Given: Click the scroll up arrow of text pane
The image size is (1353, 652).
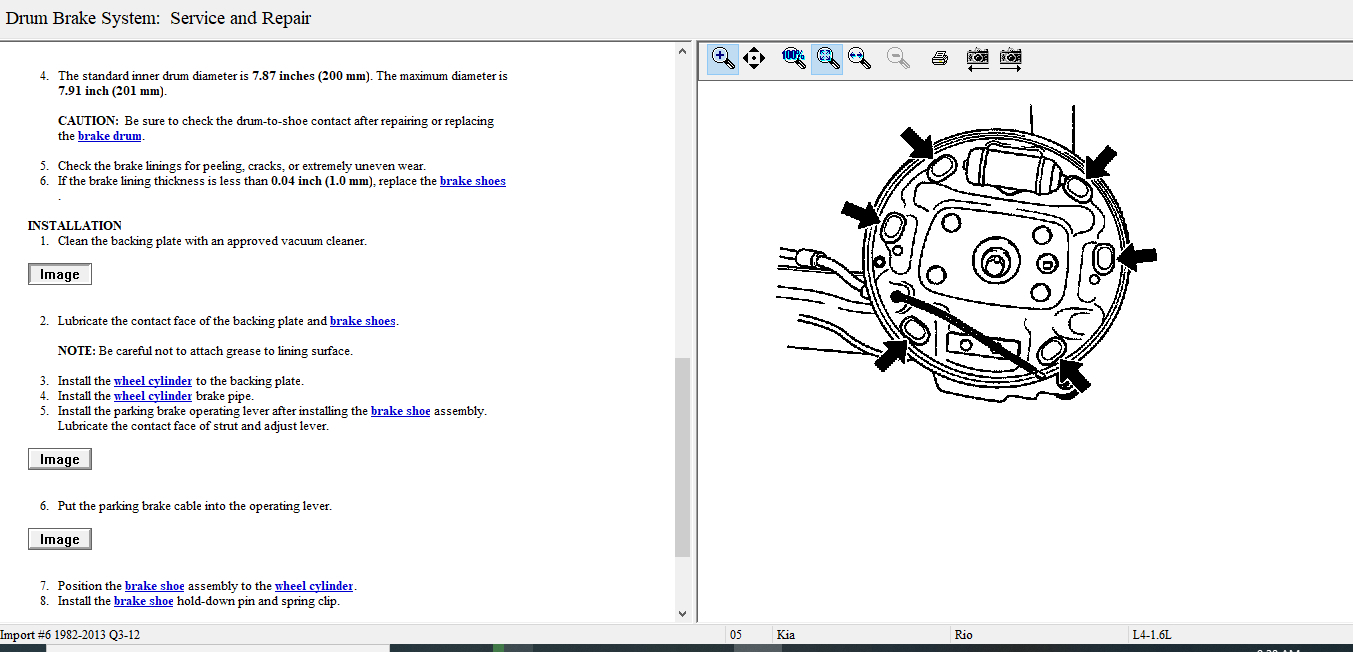Looking at the screenshot, I should [683, 52].
